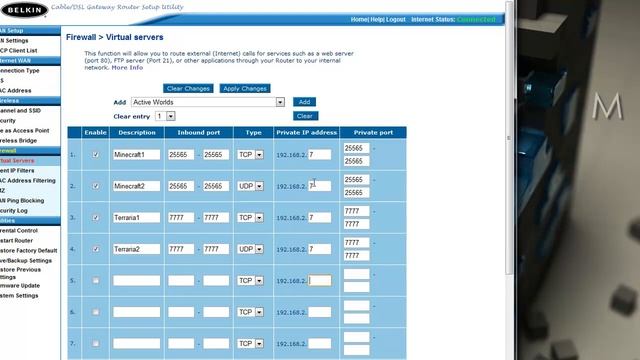Viewport: 640px width, 360px height.
Task: Enable checkbox for Minecraft1 entry
Action: point(96,155)
